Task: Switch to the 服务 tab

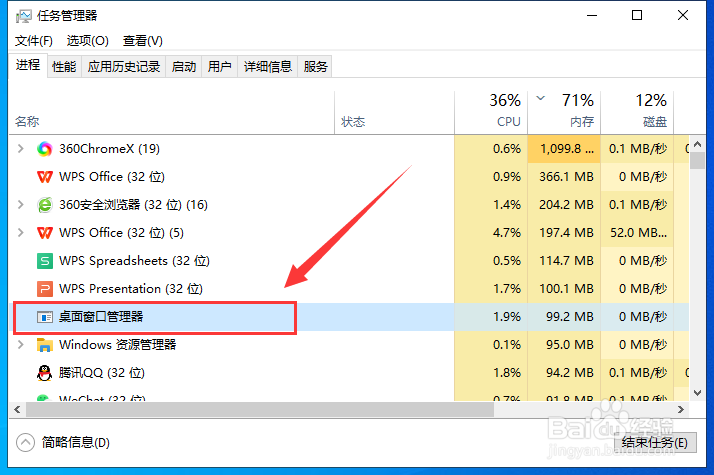Action: click(x=315, y=67)
